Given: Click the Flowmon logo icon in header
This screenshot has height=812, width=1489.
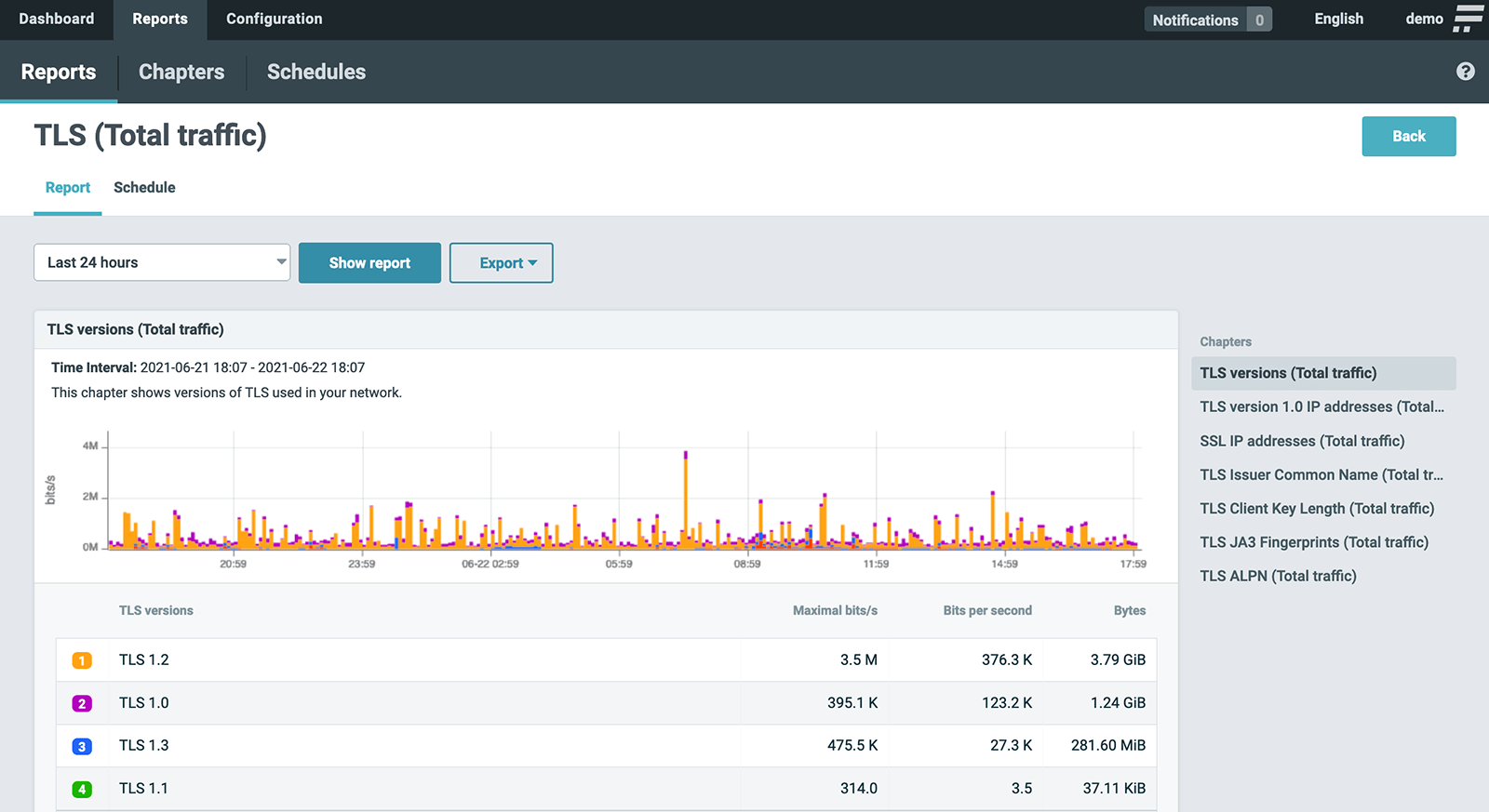Looking at the screenshot, I should (1469, 19).
